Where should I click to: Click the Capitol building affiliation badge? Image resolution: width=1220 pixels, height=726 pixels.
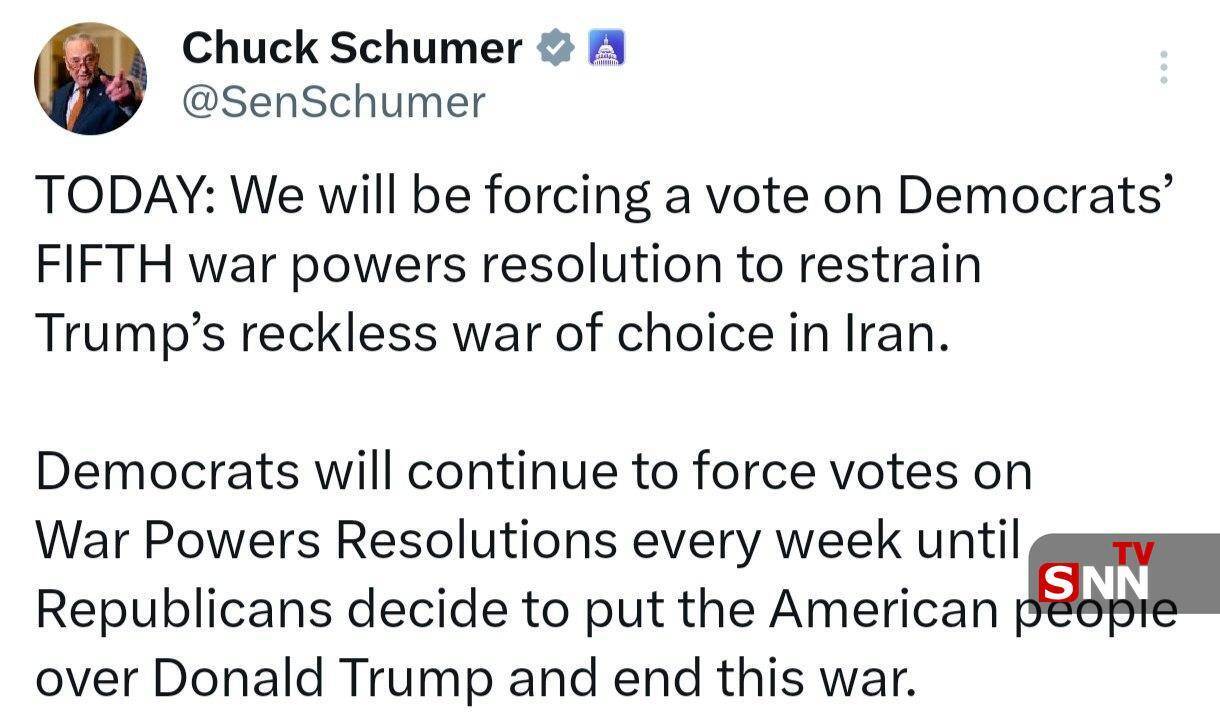coord(605,48)
